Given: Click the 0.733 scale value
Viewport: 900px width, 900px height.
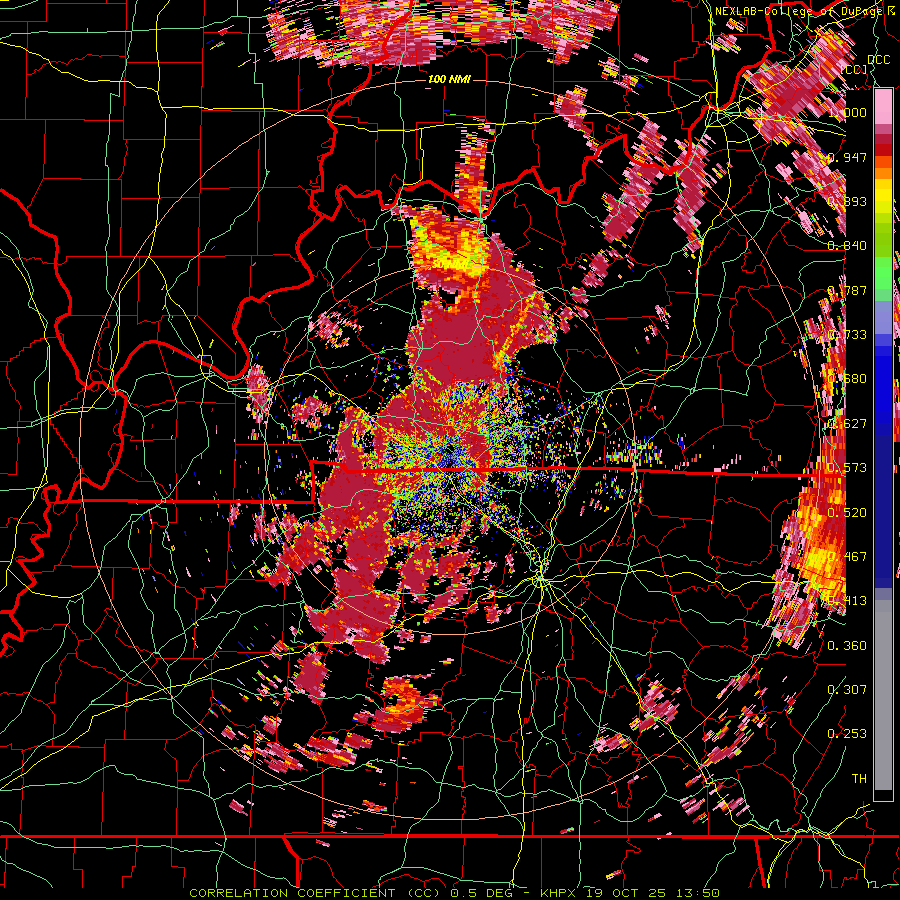Looking at the screenshot, I should pos(847,335).
